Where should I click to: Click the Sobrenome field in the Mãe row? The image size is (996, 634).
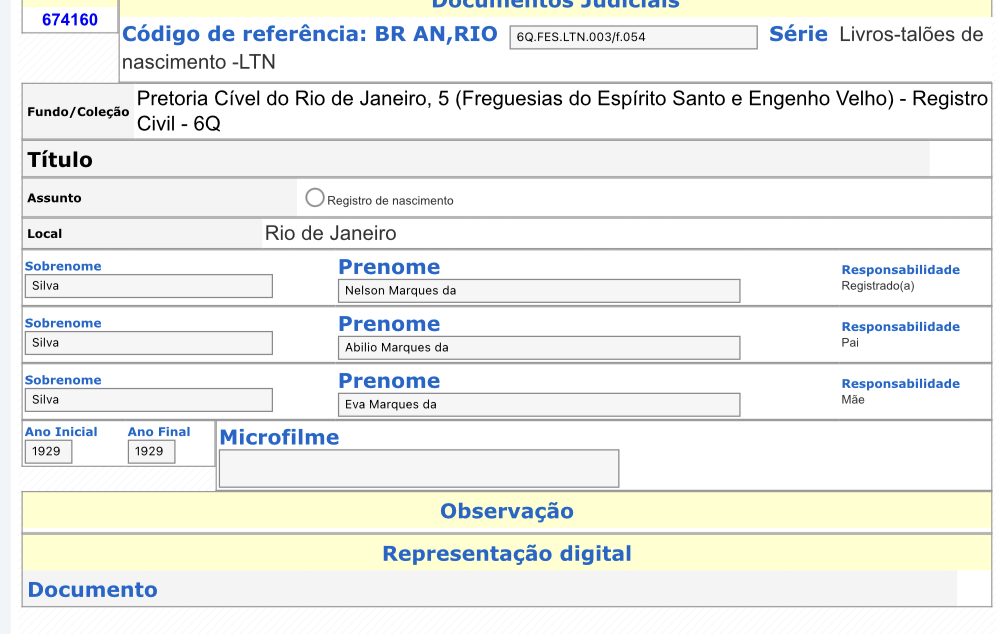click(x=148, y=400)
